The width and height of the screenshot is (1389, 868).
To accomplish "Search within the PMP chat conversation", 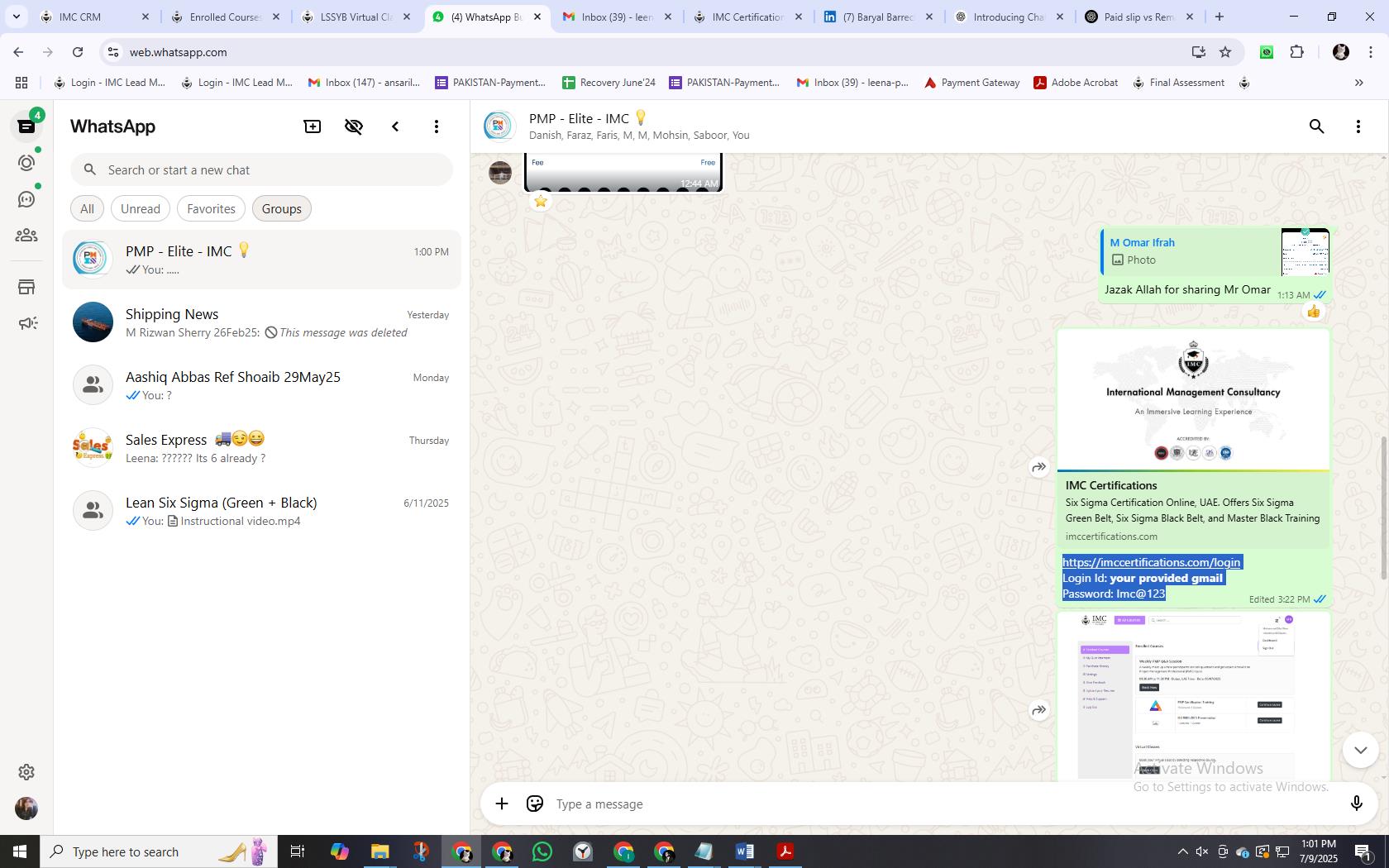I will pyautogui.click(x=1317, y=126).
